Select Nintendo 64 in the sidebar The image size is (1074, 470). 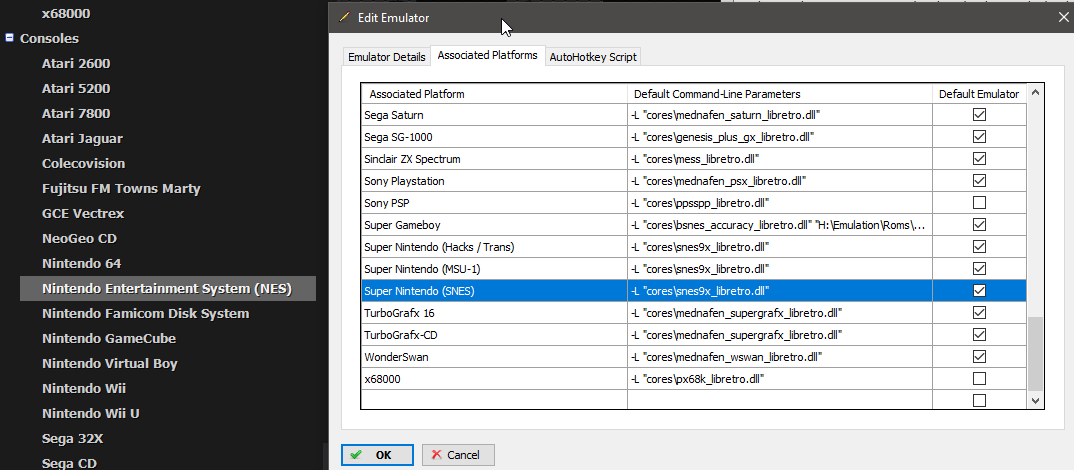click(x=82, y=264)
